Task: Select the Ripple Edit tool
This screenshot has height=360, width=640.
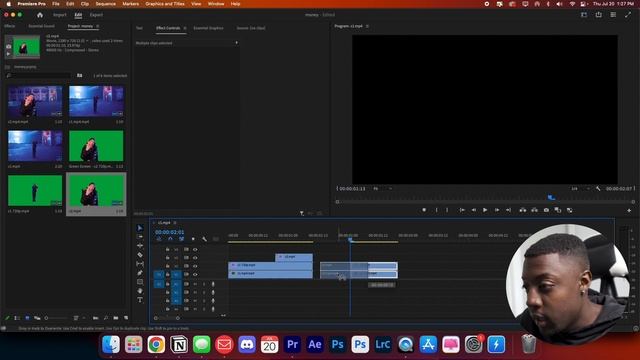Action: point(140,246)
